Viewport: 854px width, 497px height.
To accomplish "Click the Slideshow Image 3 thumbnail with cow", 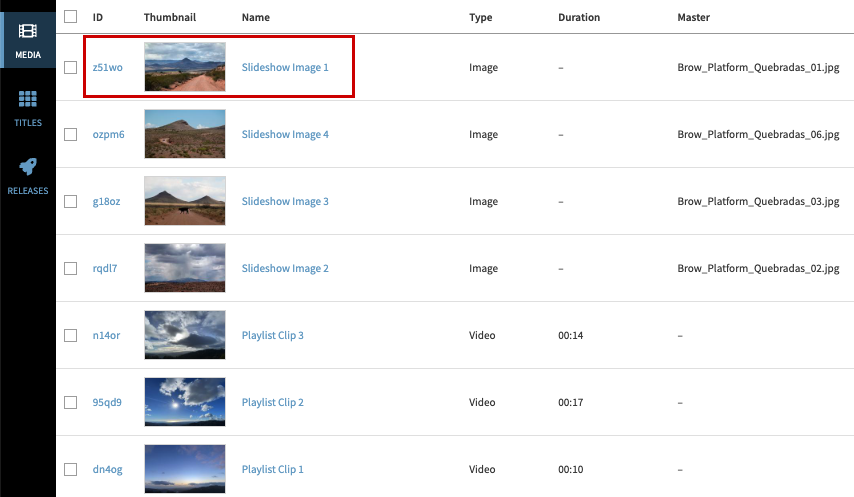I will (x=185, y=201).
